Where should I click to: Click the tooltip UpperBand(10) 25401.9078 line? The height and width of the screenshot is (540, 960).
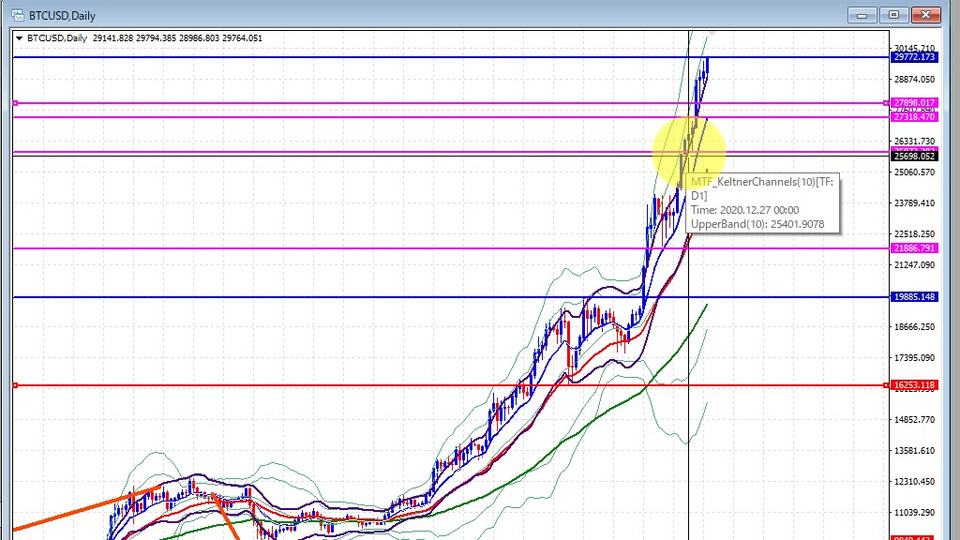tap(757, 224)
